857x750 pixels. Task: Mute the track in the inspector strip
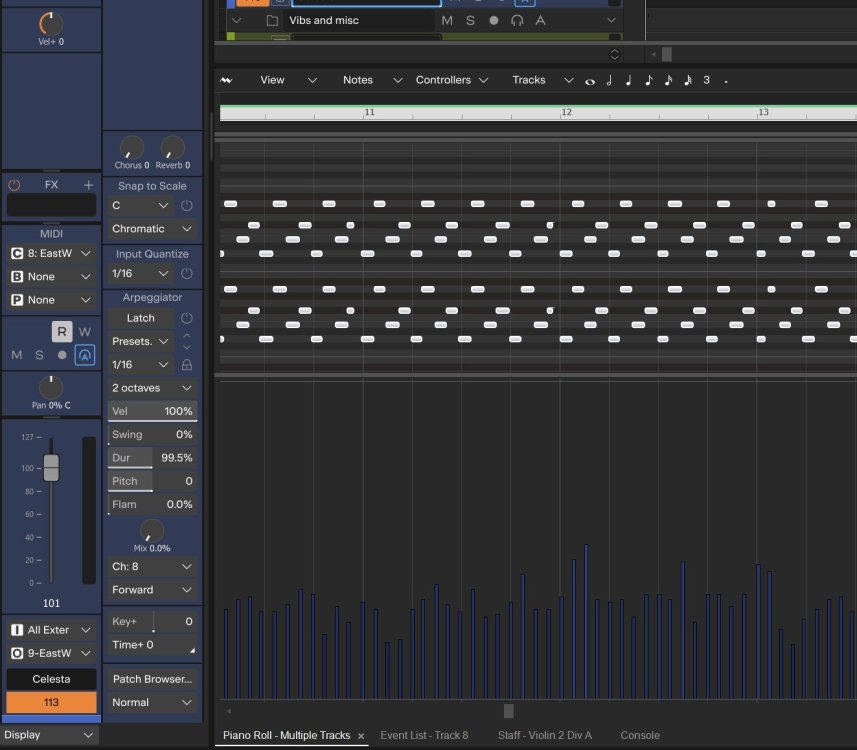coord(17,355)
